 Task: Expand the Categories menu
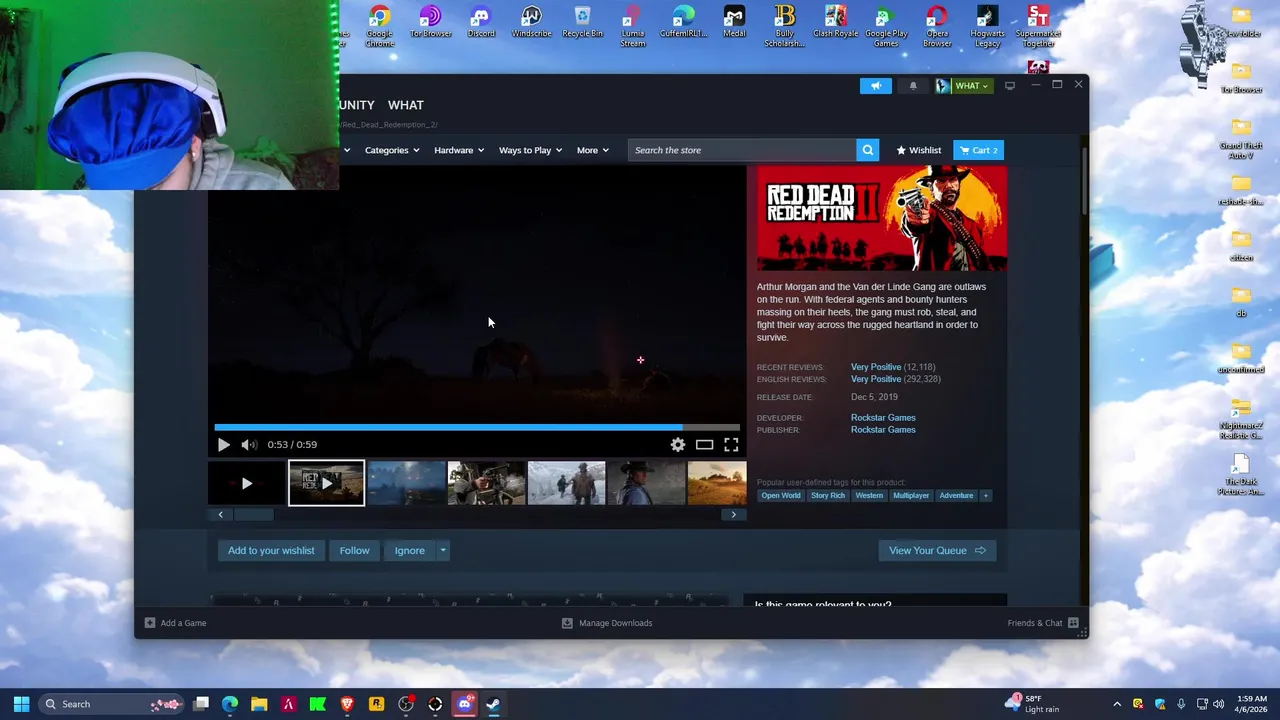click(391, 150)
